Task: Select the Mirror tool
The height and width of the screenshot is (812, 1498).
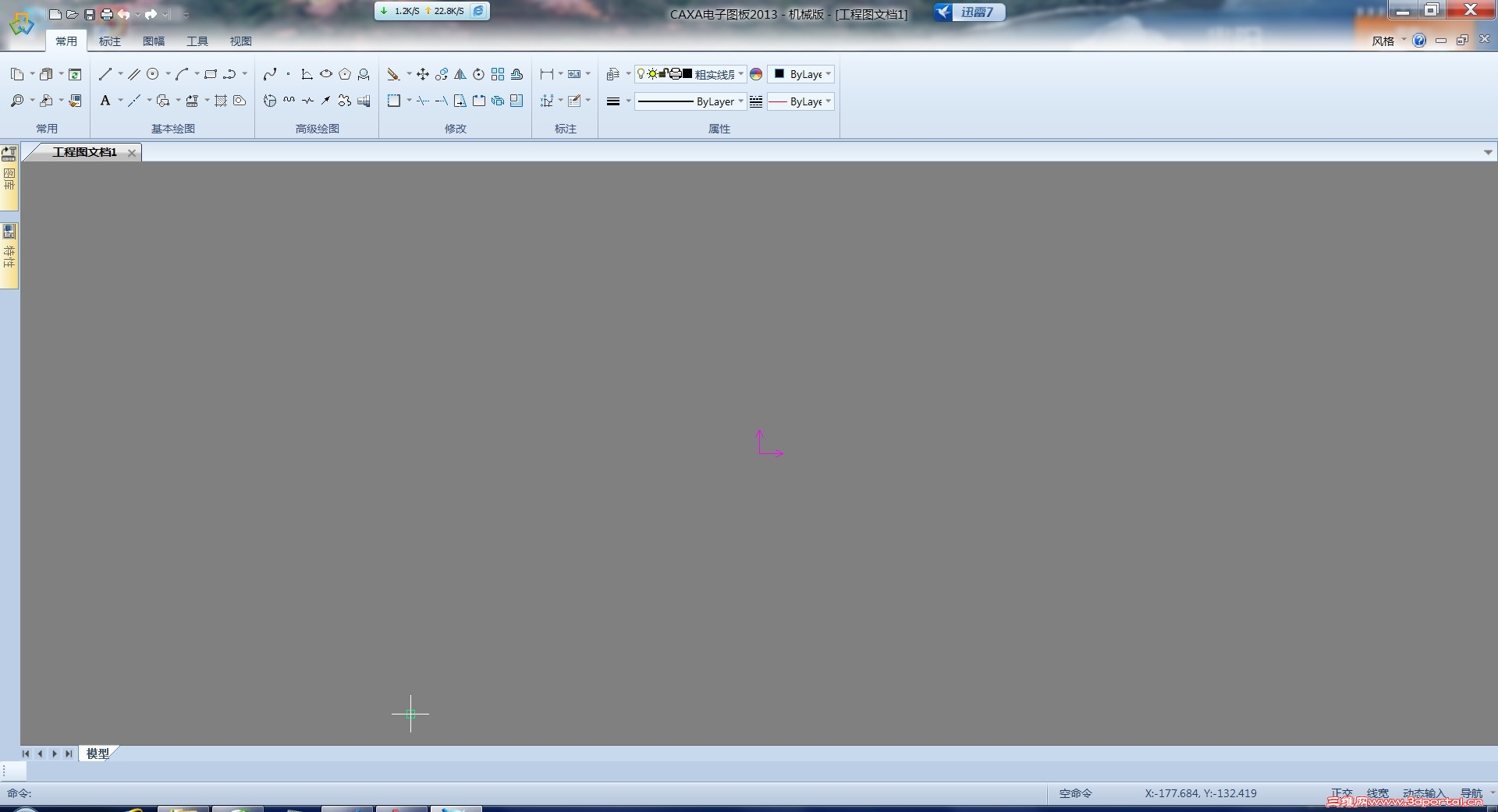Action: (460, 74)
